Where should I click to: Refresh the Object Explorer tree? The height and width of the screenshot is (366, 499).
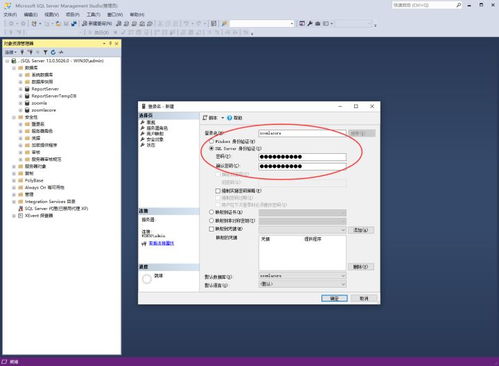tap(53, 52)
